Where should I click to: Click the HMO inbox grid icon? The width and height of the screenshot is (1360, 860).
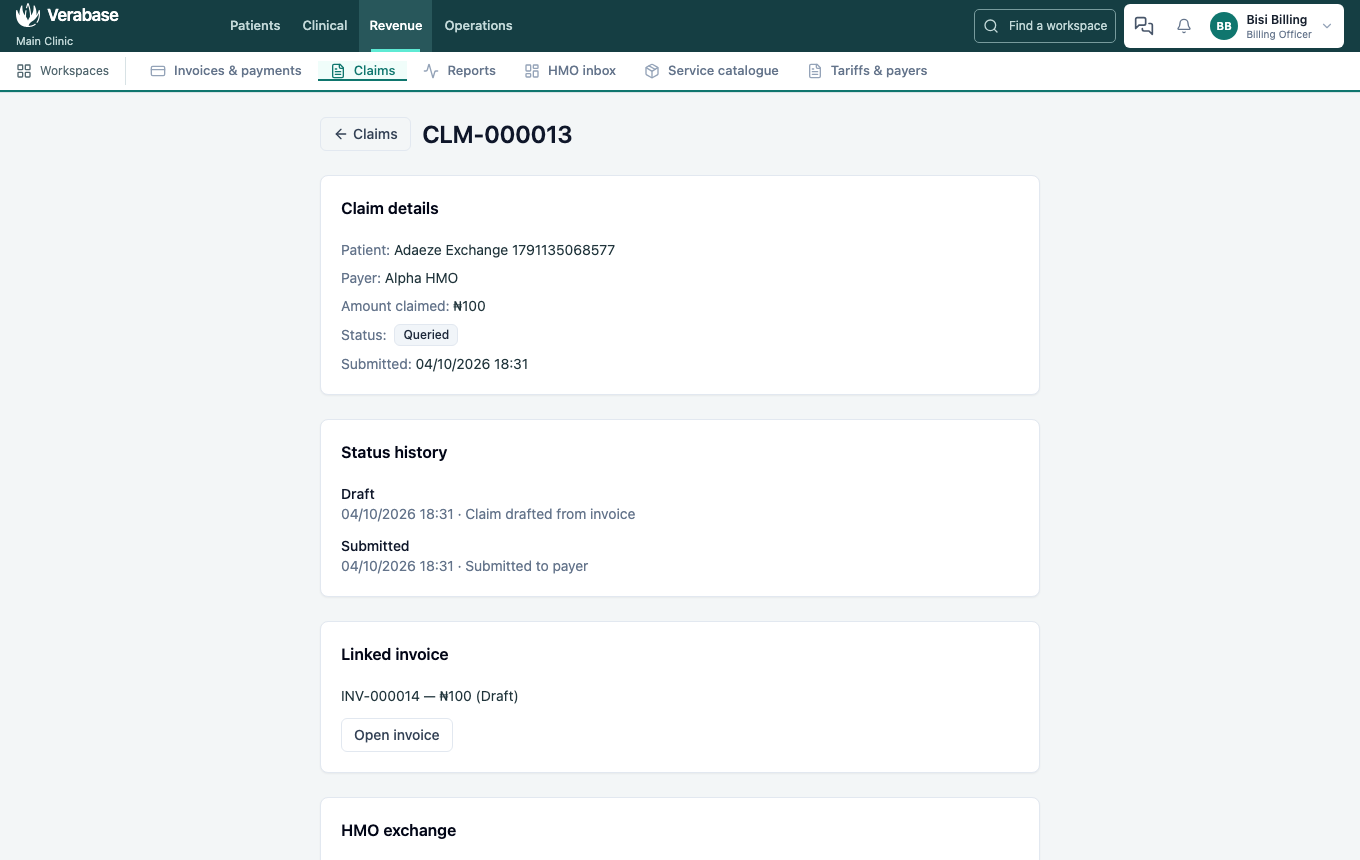(532, 71)
